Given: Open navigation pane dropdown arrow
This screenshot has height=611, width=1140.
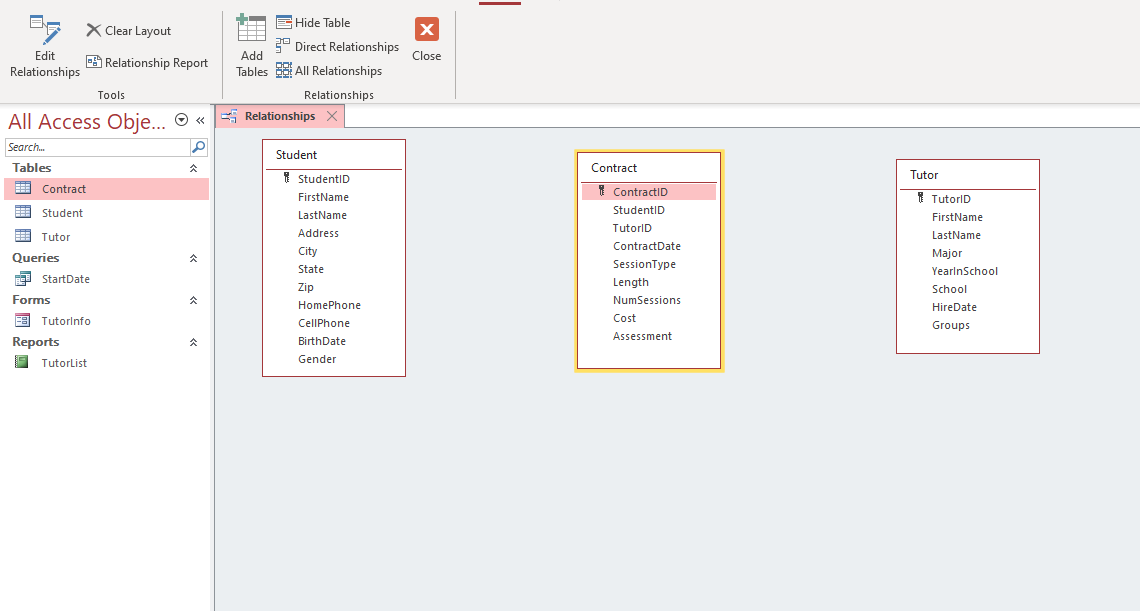Looking at the screenshot, I should (x=182, y=120).
